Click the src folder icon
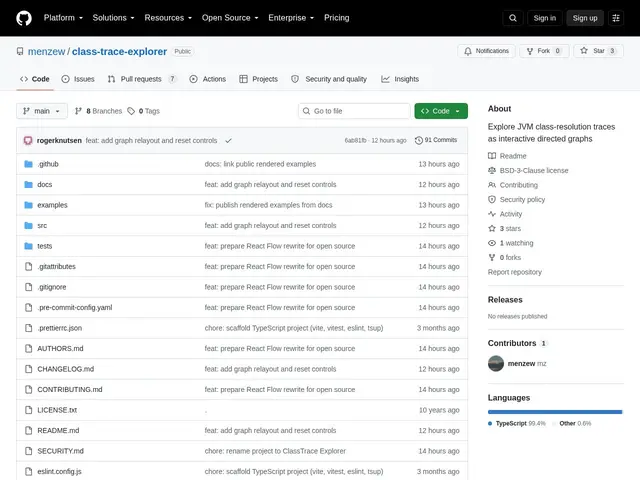 pos(28,225)
